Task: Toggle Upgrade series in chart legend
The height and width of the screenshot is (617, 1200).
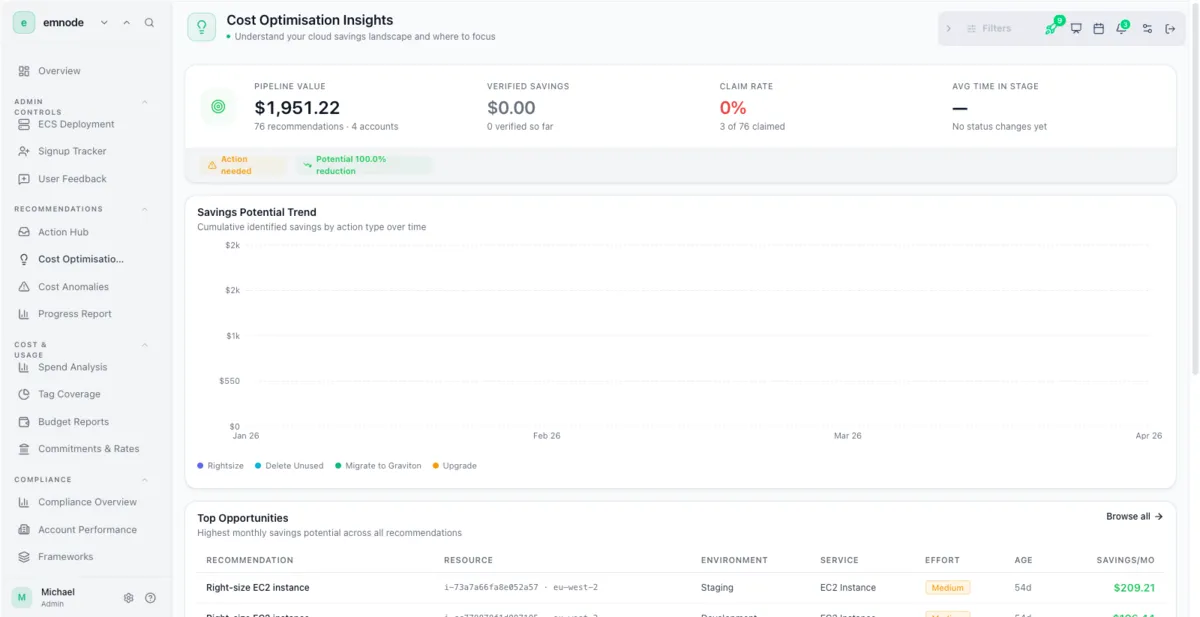Action: click(x=454, y=466)
